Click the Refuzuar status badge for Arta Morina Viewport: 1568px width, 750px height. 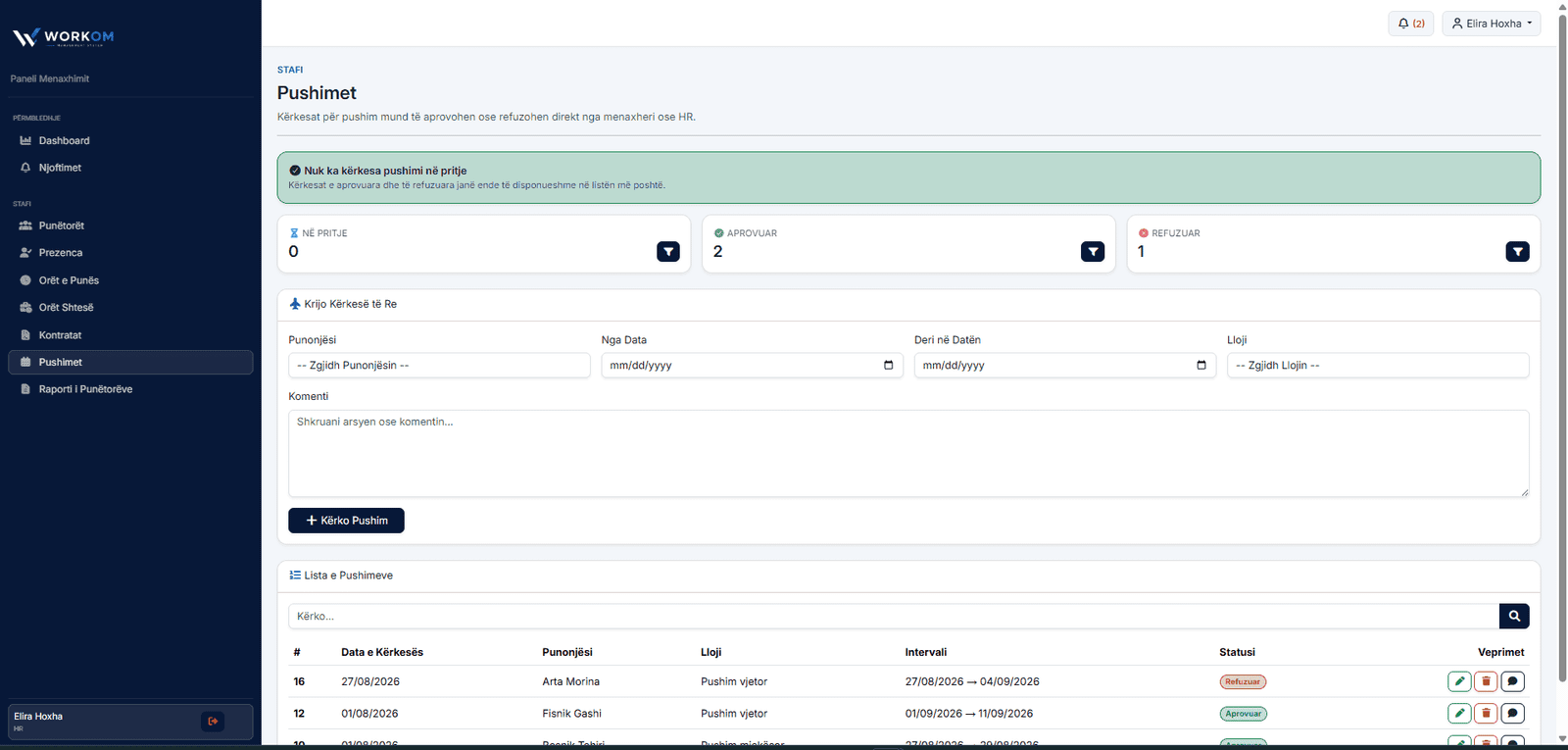pyautogui.click(x=1243, y=681)
